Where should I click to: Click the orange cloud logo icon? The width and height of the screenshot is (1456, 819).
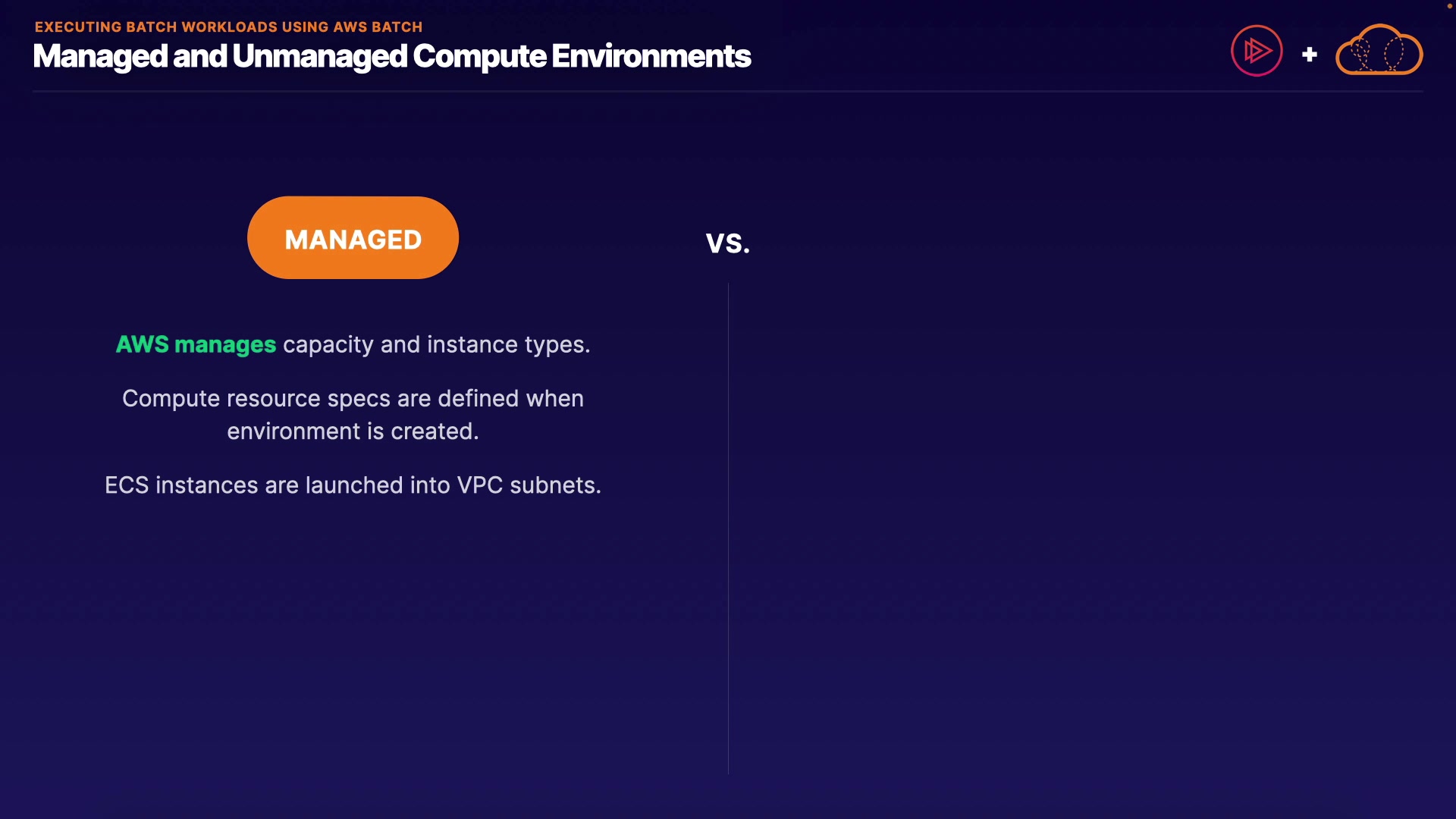tap(1379, 52)
